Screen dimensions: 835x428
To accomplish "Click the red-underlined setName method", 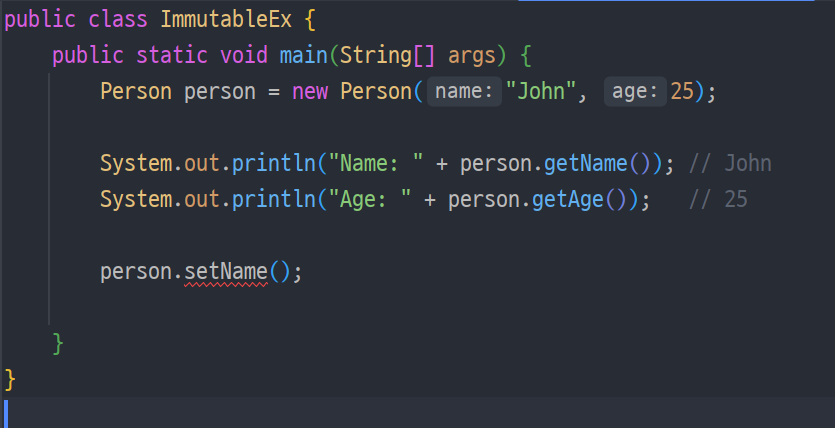I will 226,271.
